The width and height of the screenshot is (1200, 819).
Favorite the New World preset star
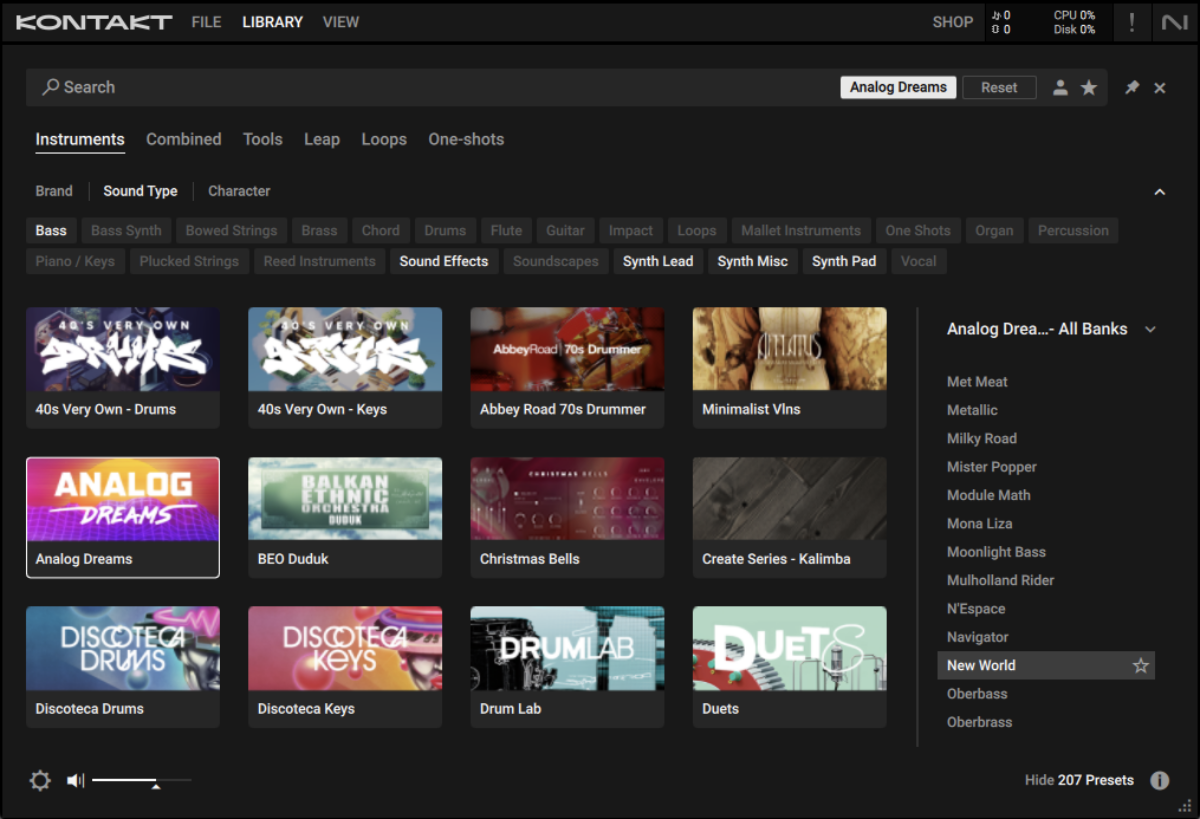(1140, 666)
